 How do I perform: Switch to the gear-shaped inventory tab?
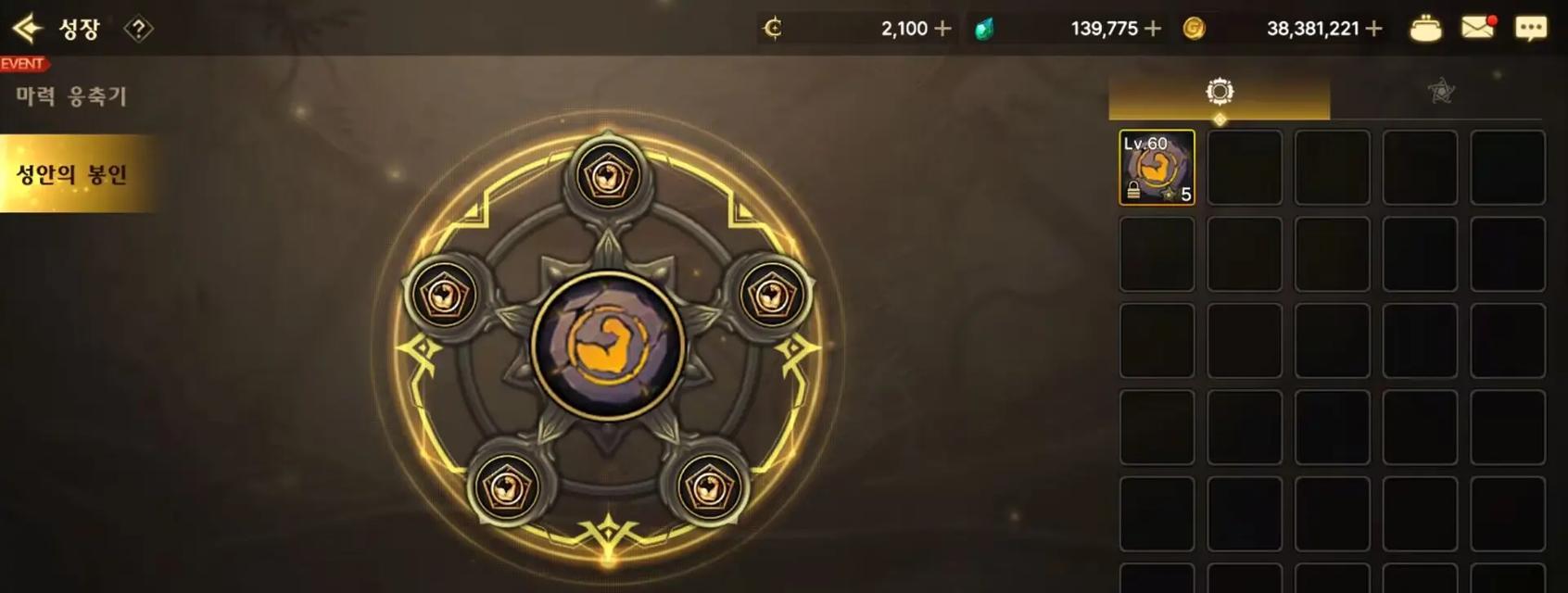(x=1220, y=92)
